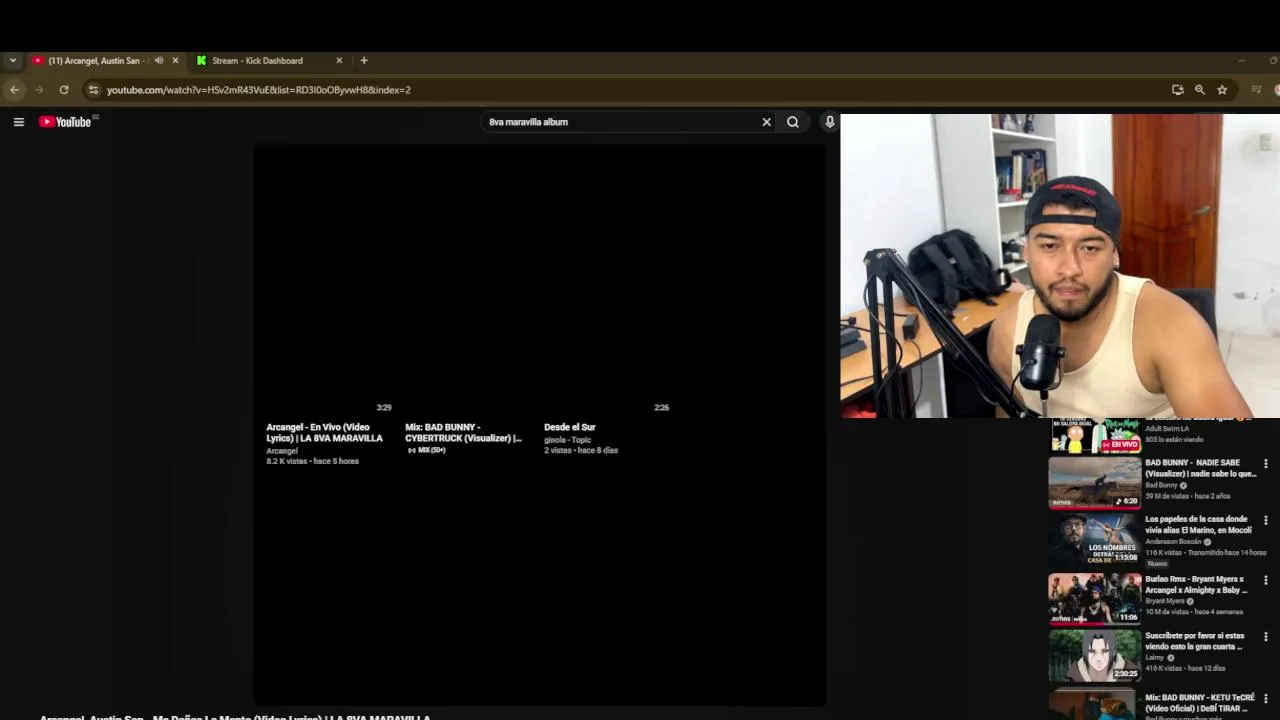Open site information icon in address bar

93,90
